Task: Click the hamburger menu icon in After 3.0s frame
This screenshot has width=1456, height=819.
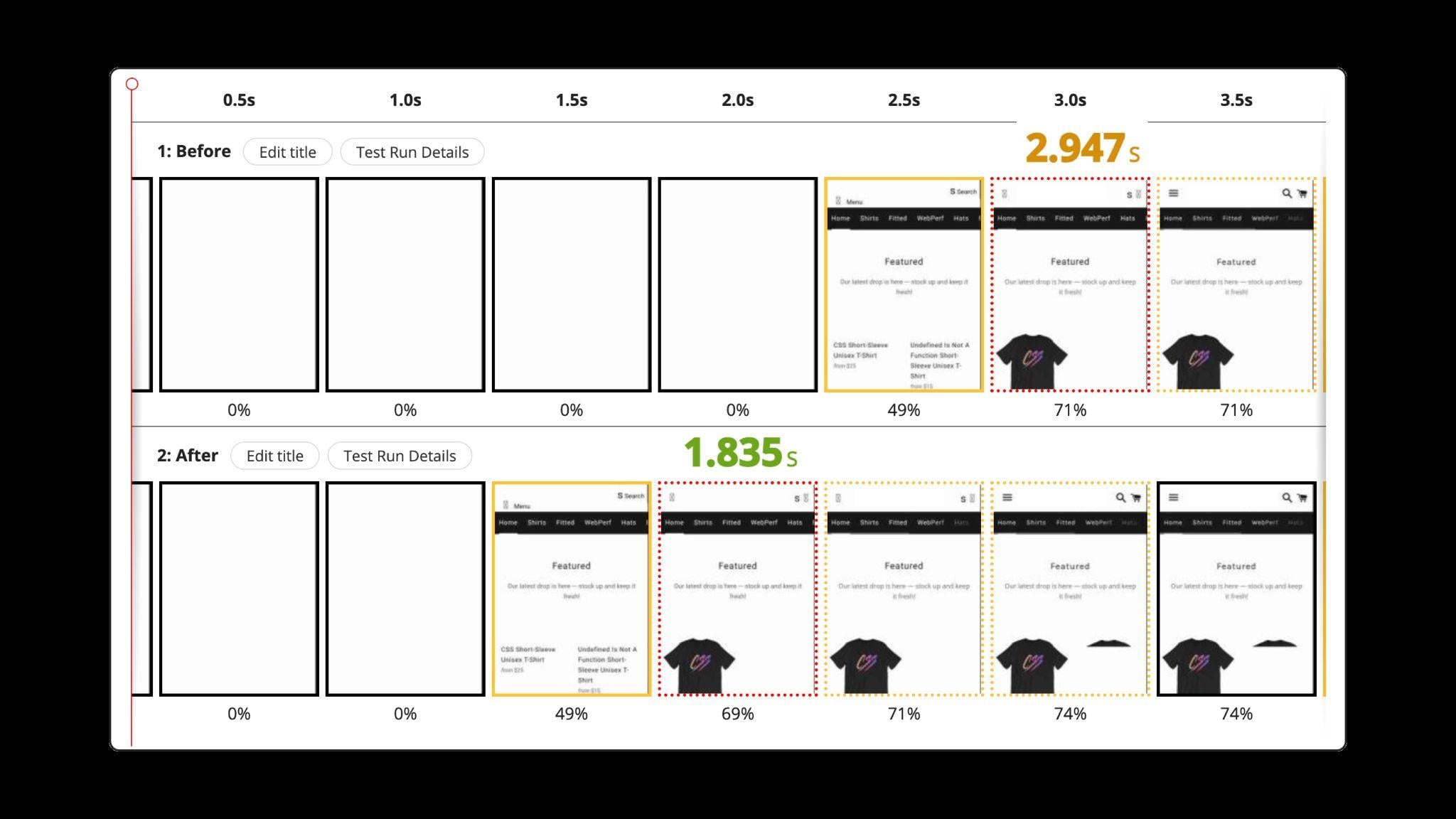Action: pos(1007,498)
